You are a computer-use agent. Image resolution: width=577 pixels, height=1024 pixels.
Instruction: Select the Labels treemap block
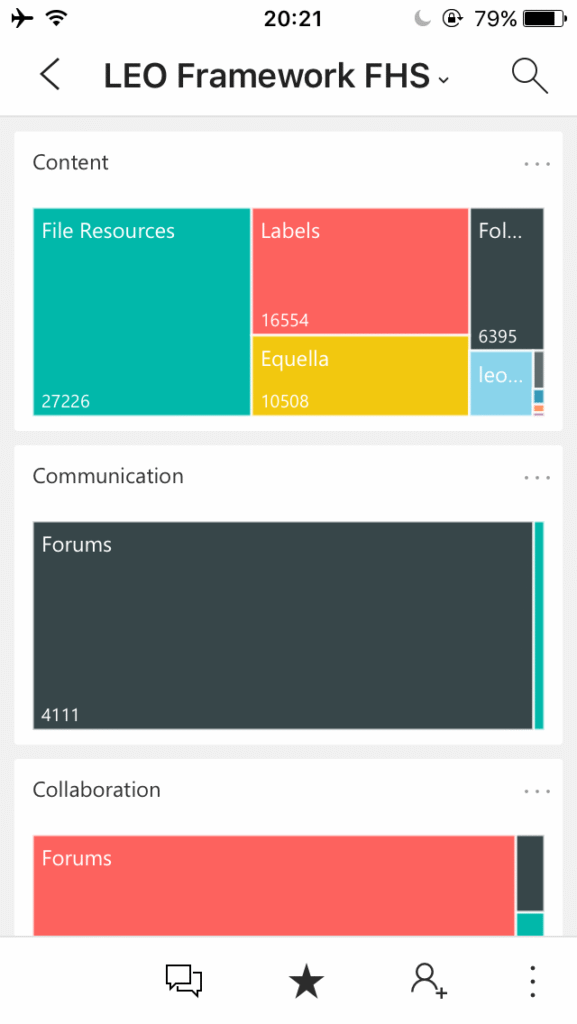pos(360,271)
